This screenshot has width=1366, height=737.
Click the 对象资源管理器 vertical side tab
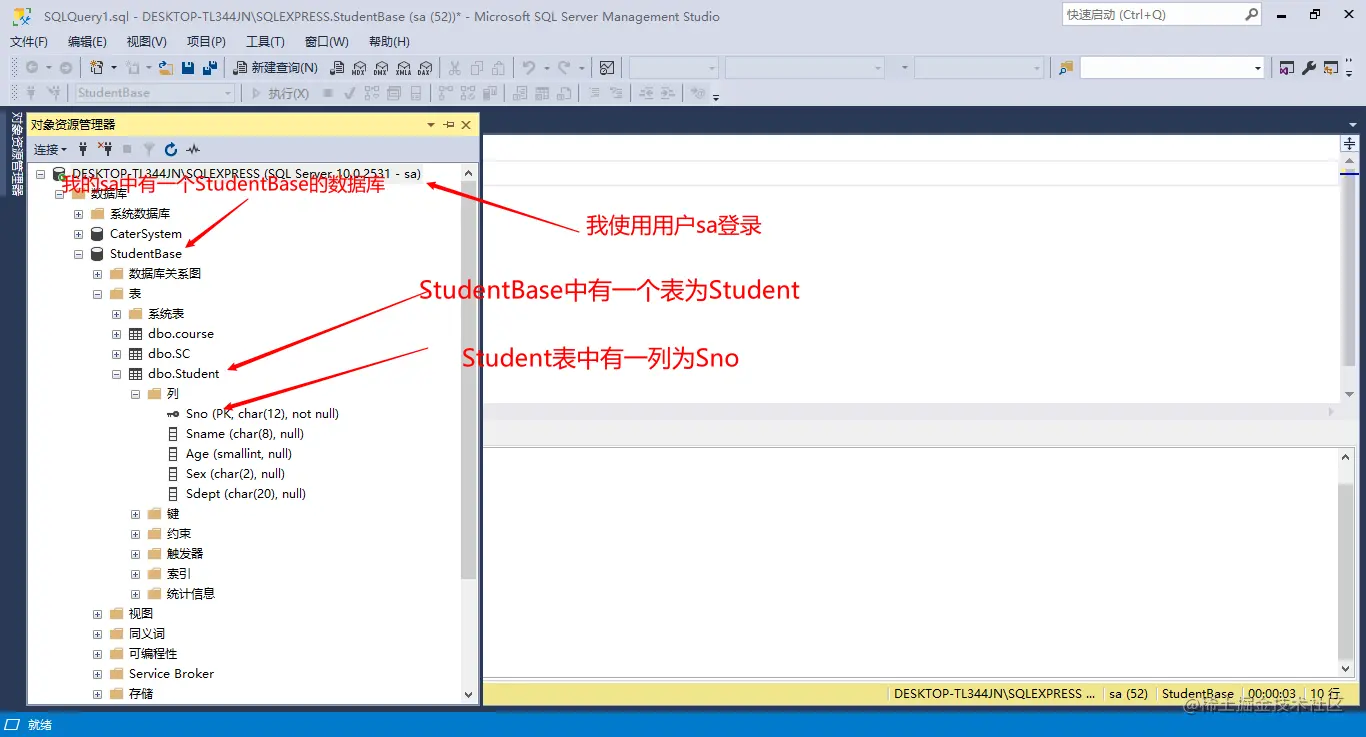16,153
